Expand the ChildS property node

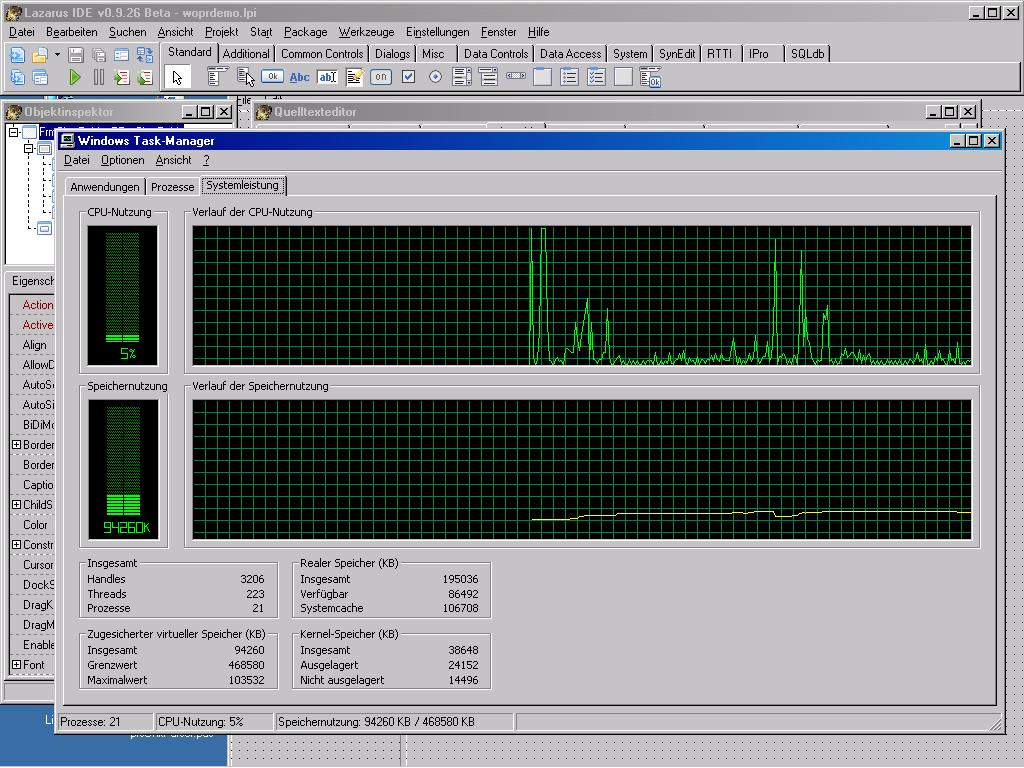(16, 504)
